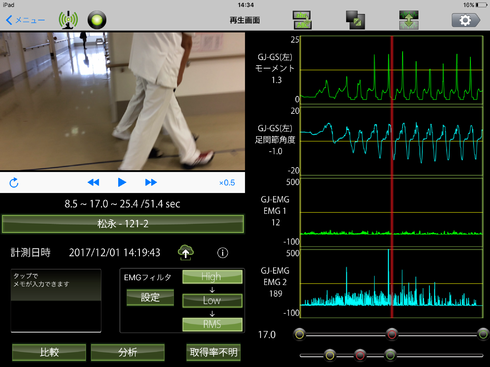Tap the walking video frame

122,101
